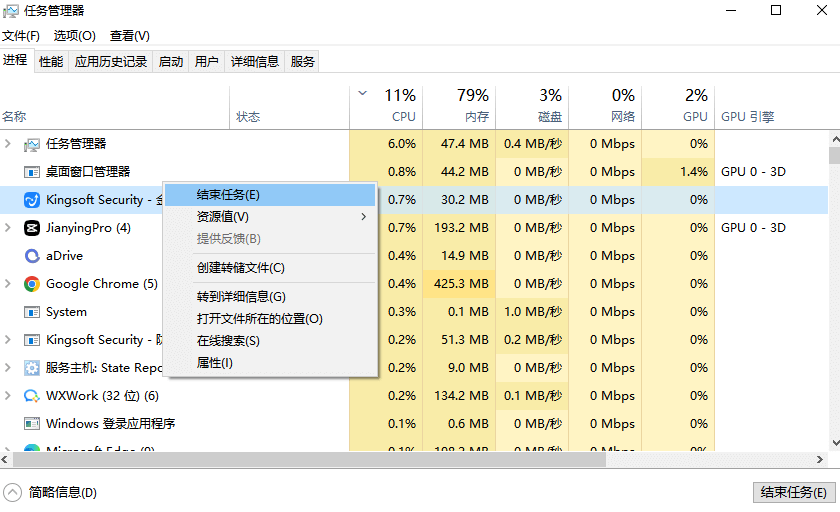Click the horizontal scrollbar thumb
Screen dimensions: 840x512
(x=310, y=460)
